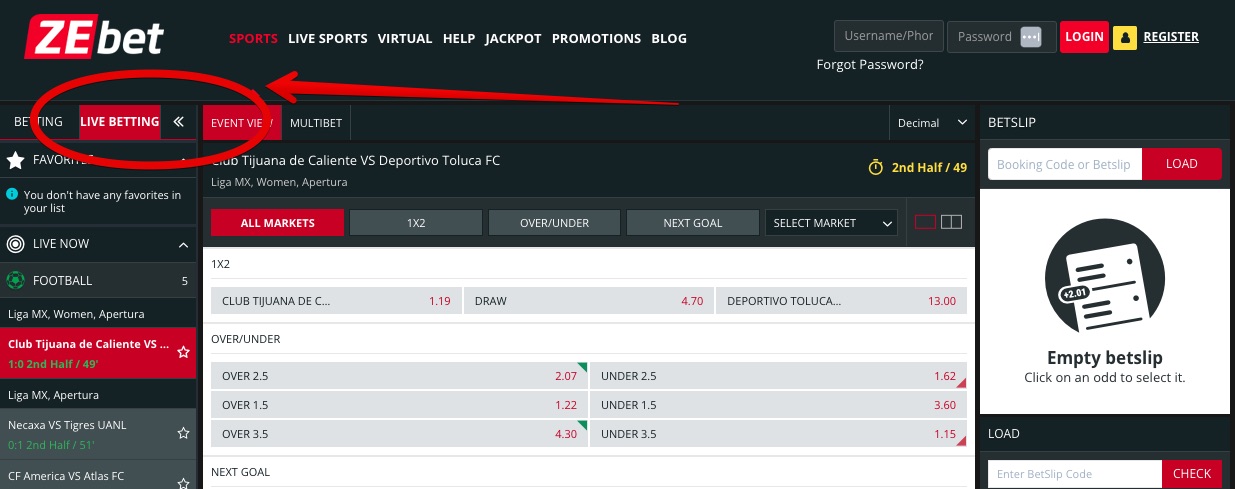Click the Live Now target icon
Viewport: 1235px width, 489px height.
[16, 244]
